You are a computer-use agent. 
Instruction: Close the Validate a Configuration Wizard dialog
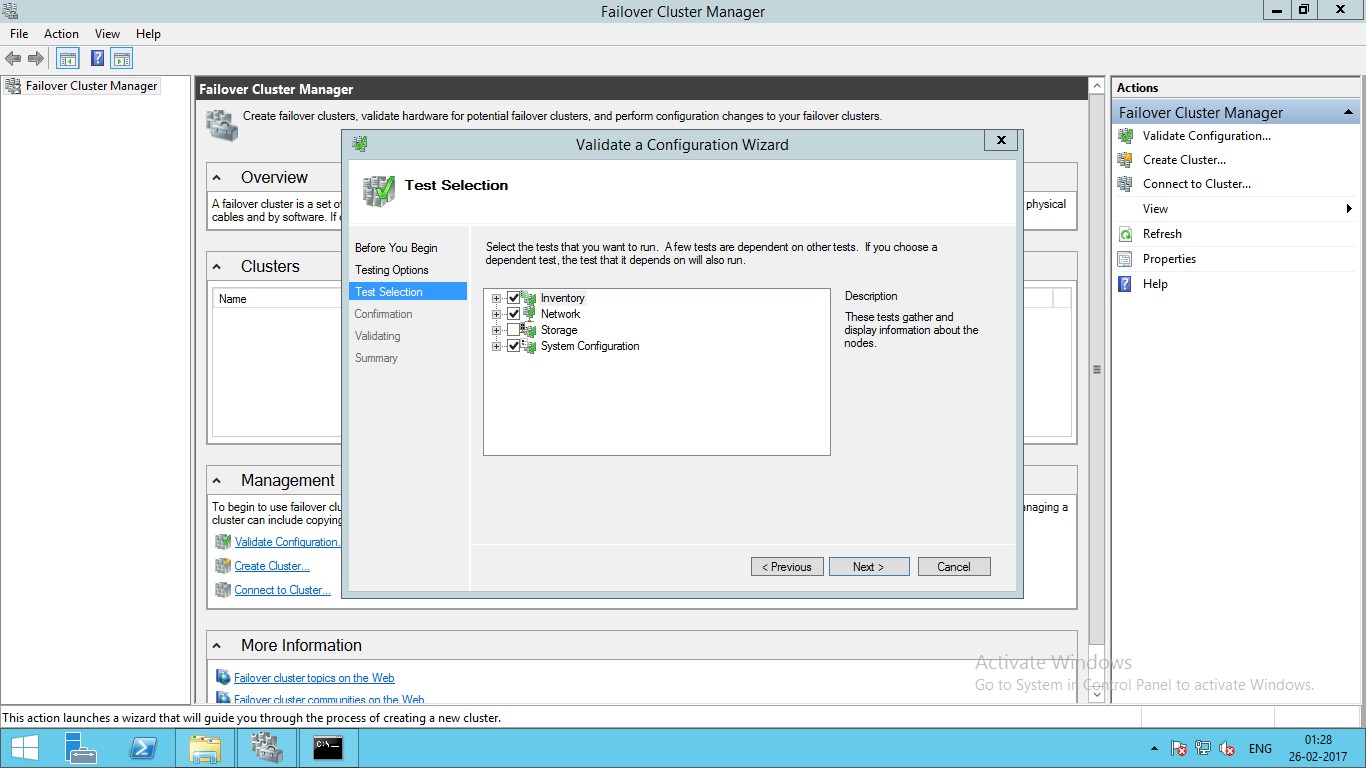coord(1001,141)
